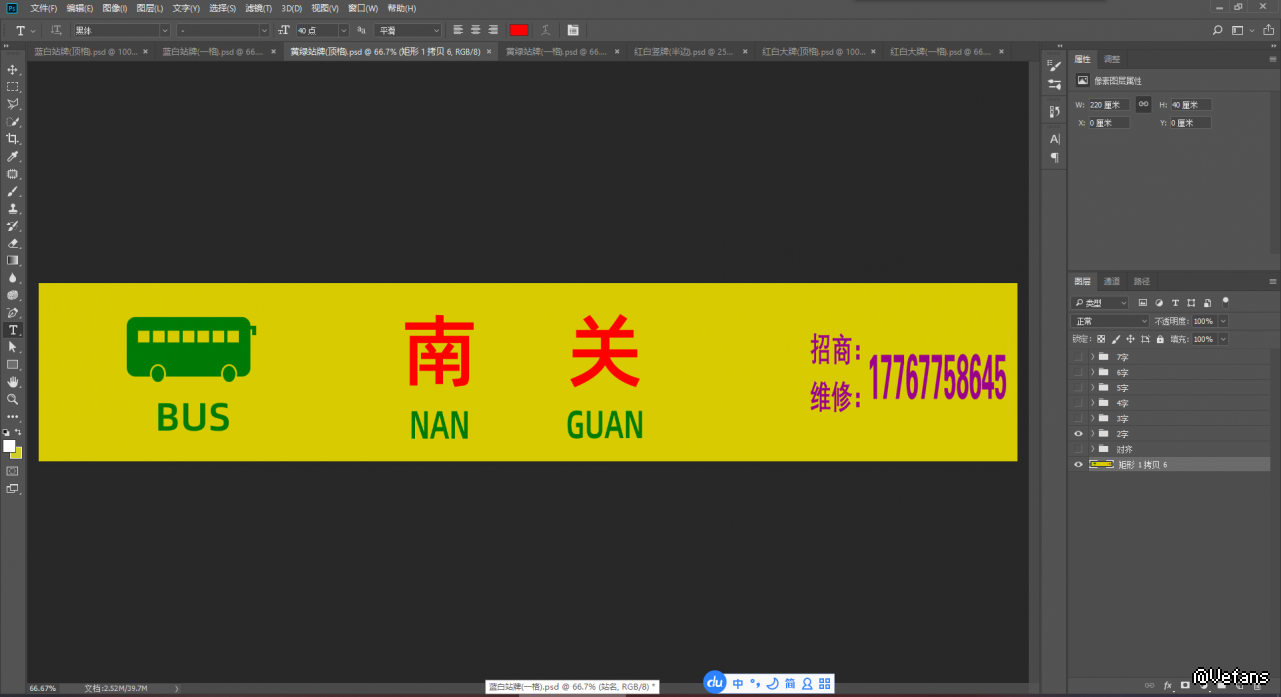The height and width of the screenshot is (697, 1281).
Task: Select the Eraser tool
Action: click(13, 243)
